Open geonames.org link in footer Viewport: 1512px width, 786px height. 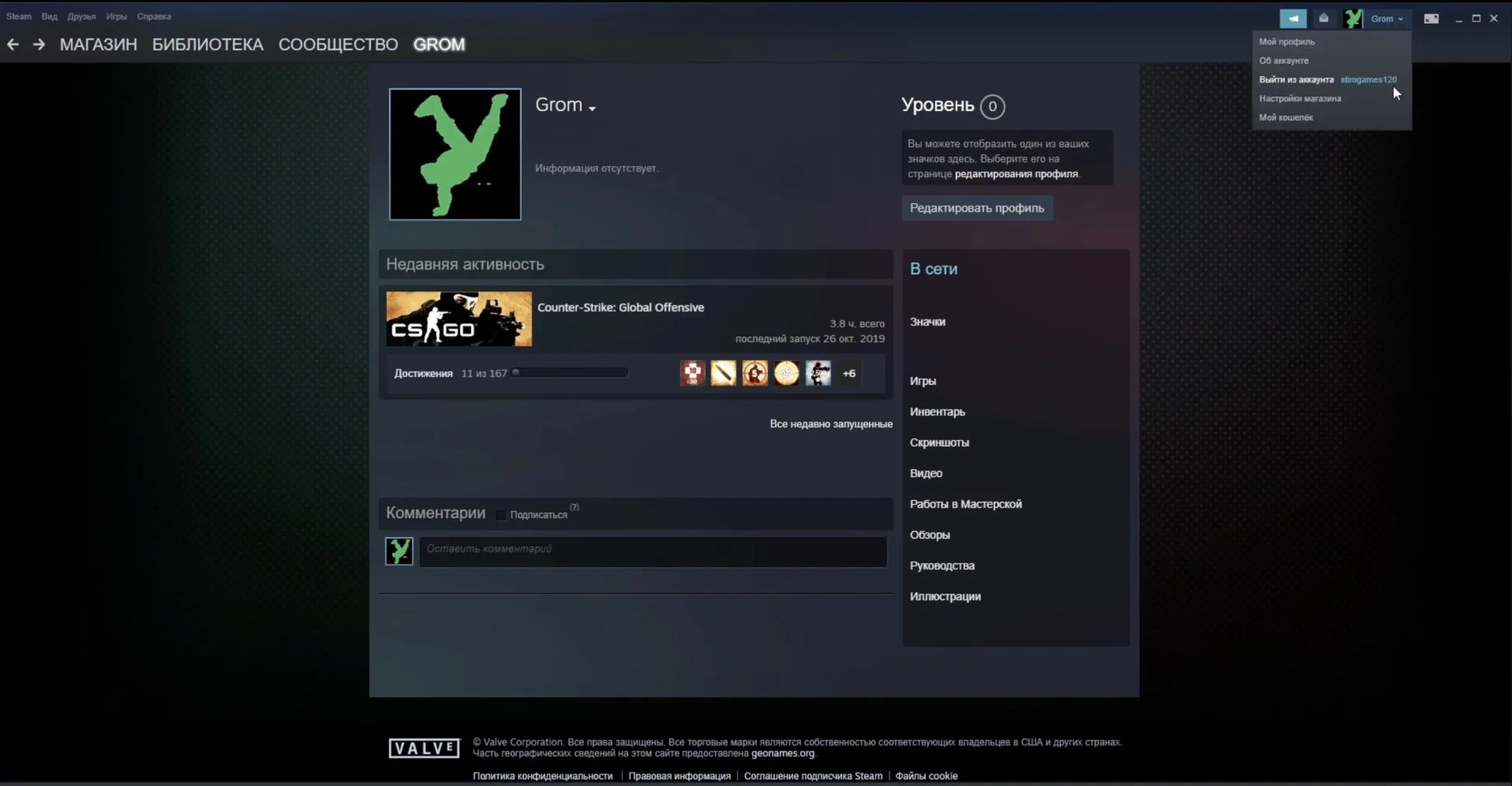click(783, 753)
